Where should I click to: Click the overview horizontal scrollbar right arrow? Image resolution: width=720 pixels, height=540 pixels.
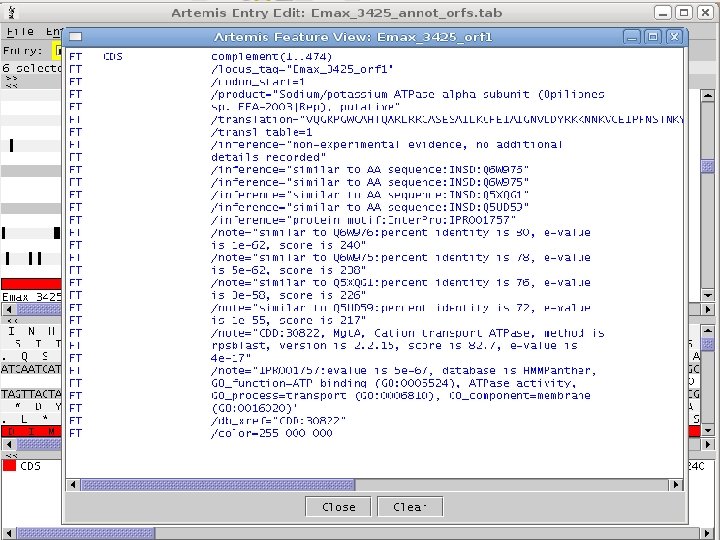click(708, 309)
